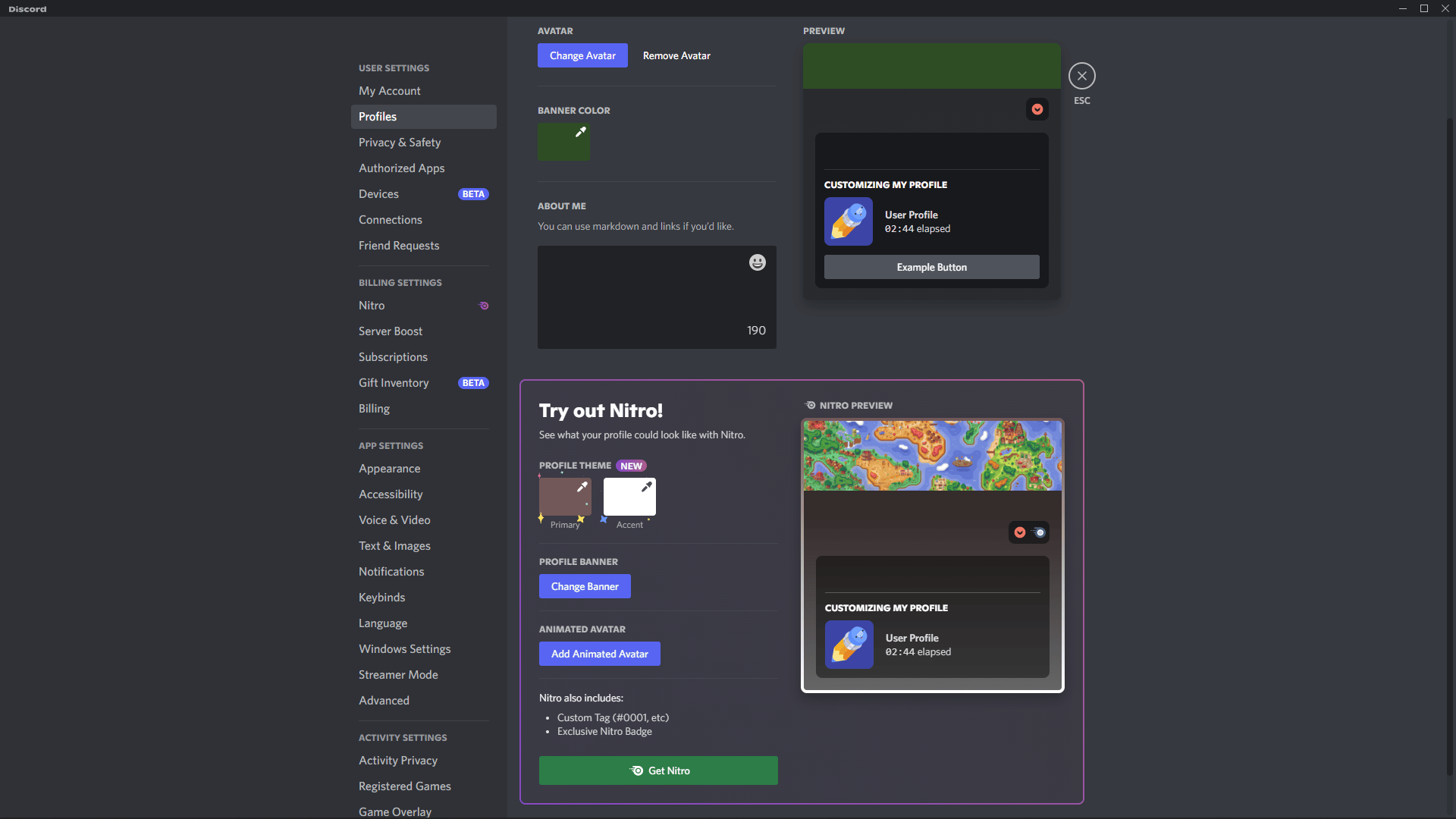The image size is (1456, 819).
Task: Click the Nitro Preview header icon
Action: pyautogui.click(x=811, y=405)
